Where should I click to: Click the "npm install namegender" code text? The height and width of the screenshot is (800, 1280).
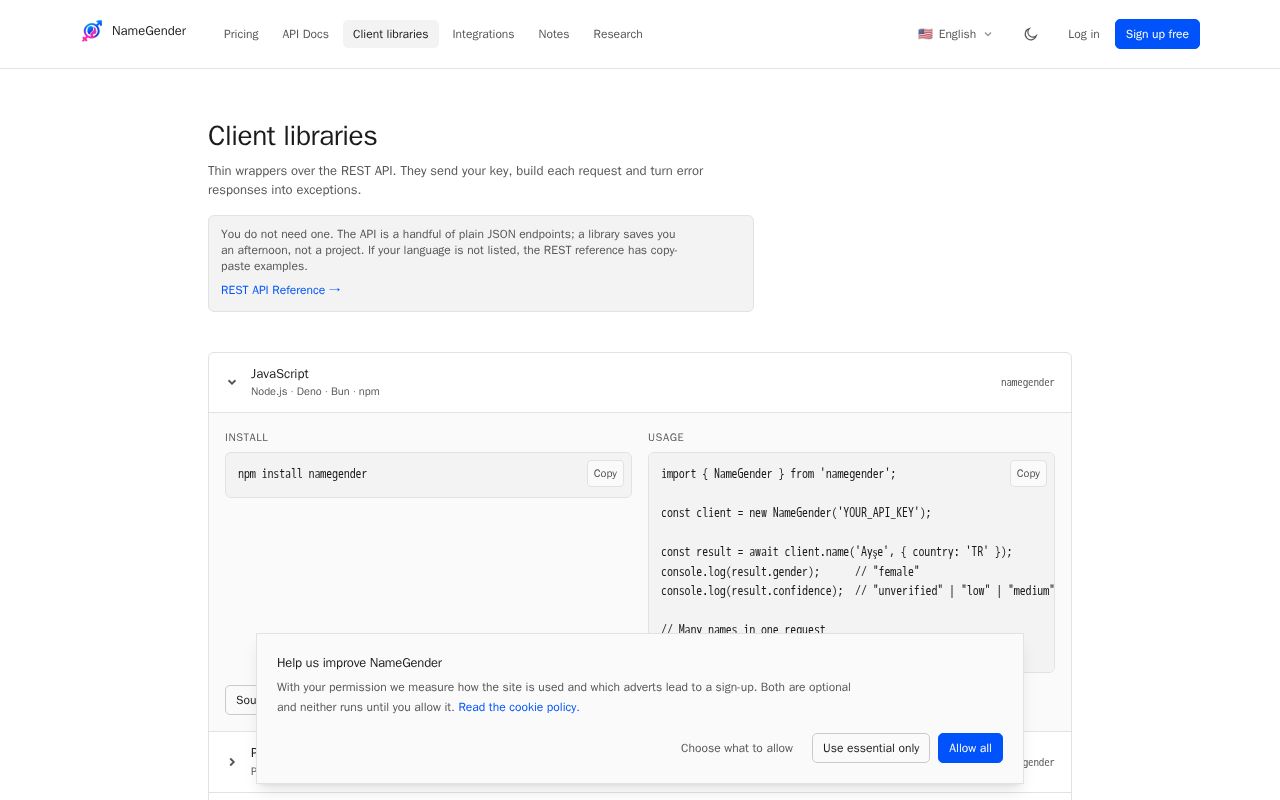[x=302, y=474]
